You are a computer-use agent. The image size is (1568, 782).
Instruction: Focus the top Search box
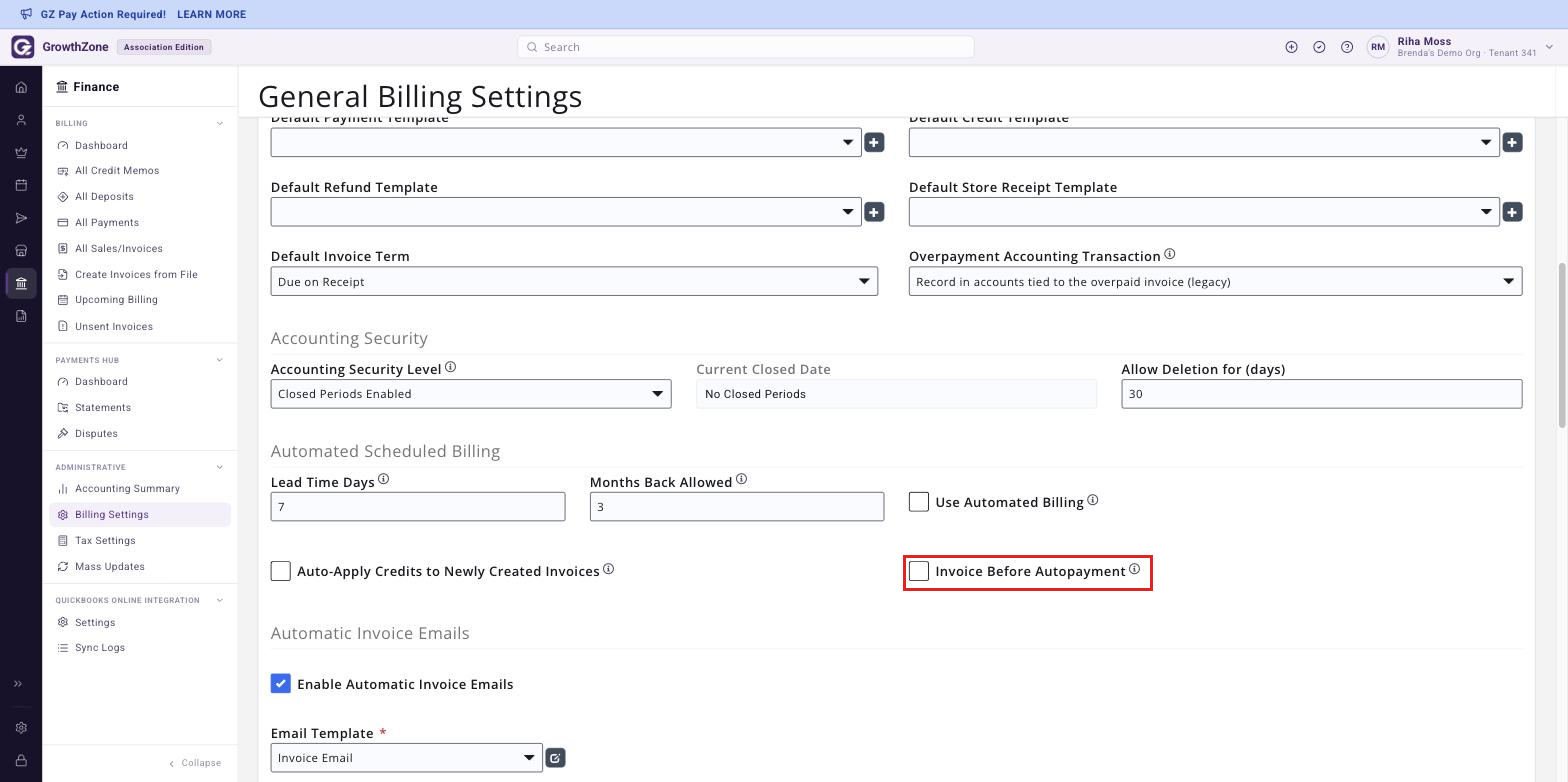pos(746,47)
